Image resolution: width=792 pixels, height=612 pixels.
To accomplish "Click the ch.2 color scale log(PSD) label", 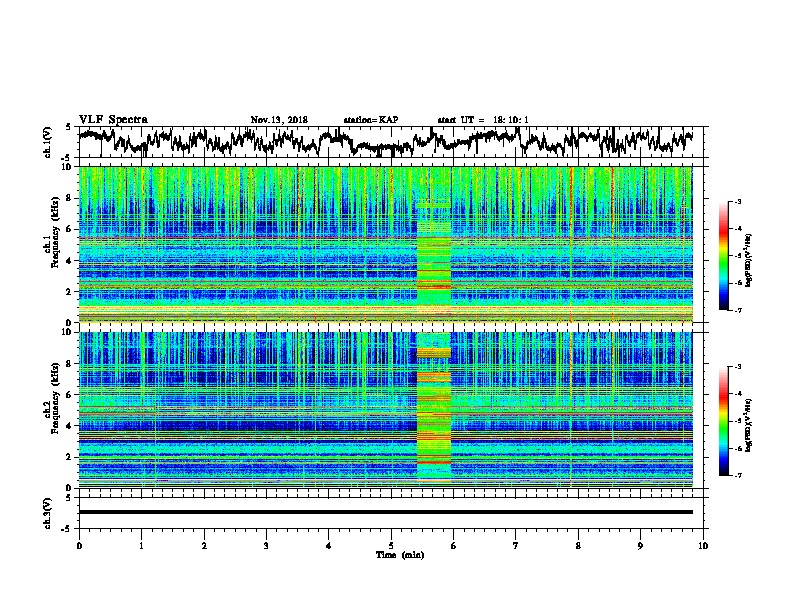I will click(x=749, y=425).
